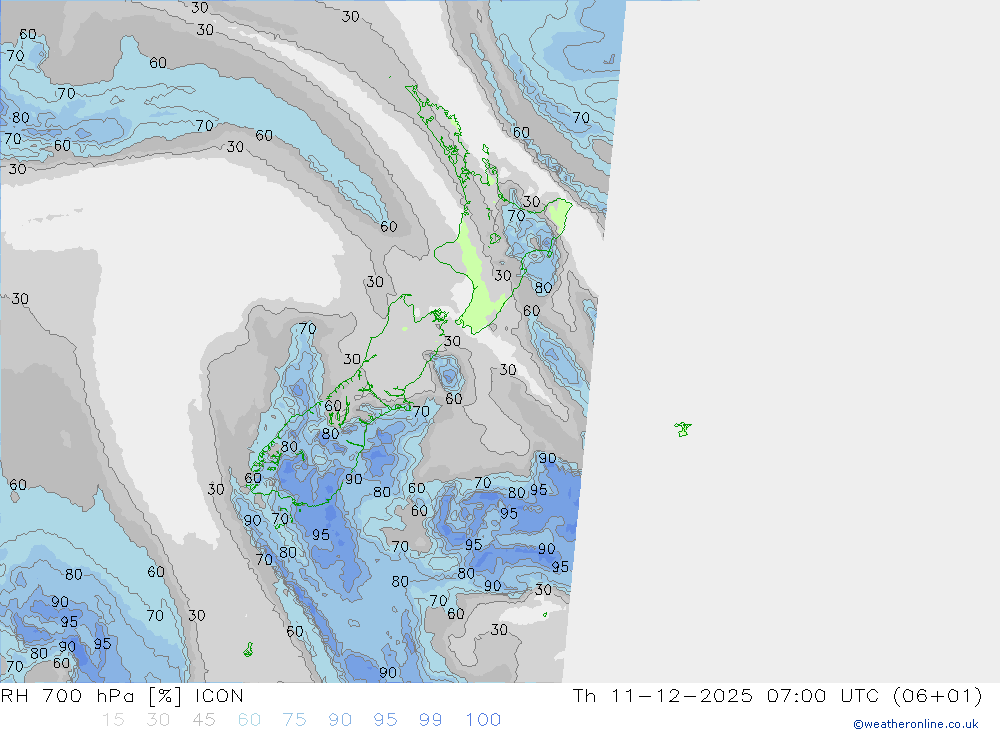Click legend value 99 in color scale

pos(430,720)
